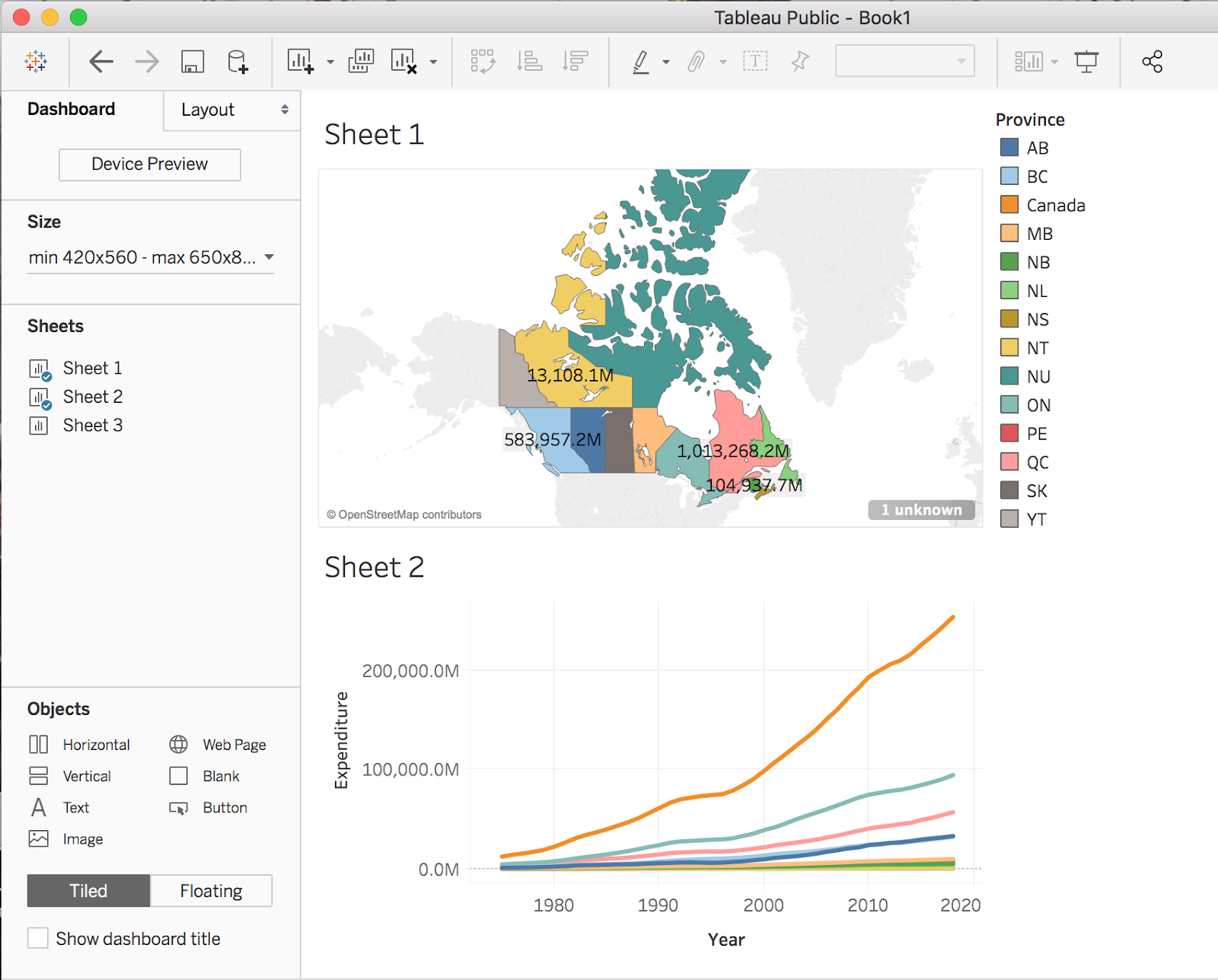Image resolution: width=1218 pixels, height=980 pixels.
Task: Create a new worksheet with the toolbar icon
Action: tap(300, 62)
